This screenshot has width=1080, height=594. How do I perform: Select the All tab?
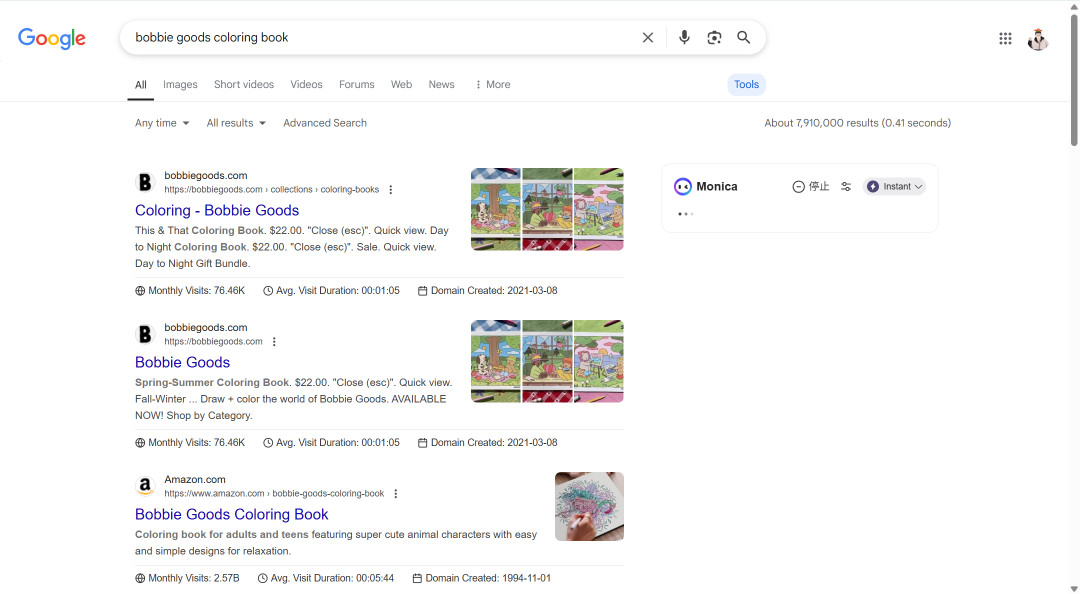coord(141,85)
